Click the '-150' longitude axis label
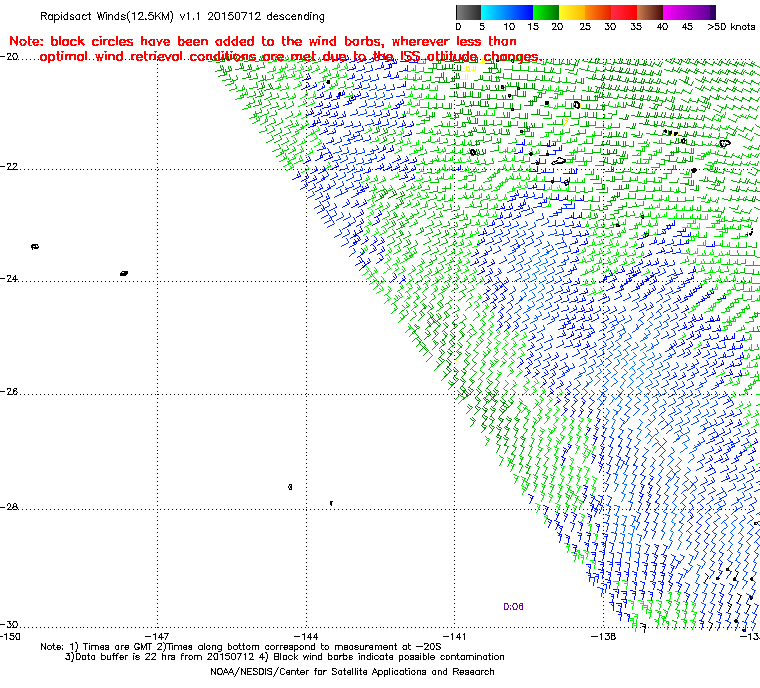760x688 pixels. [10, 636]
